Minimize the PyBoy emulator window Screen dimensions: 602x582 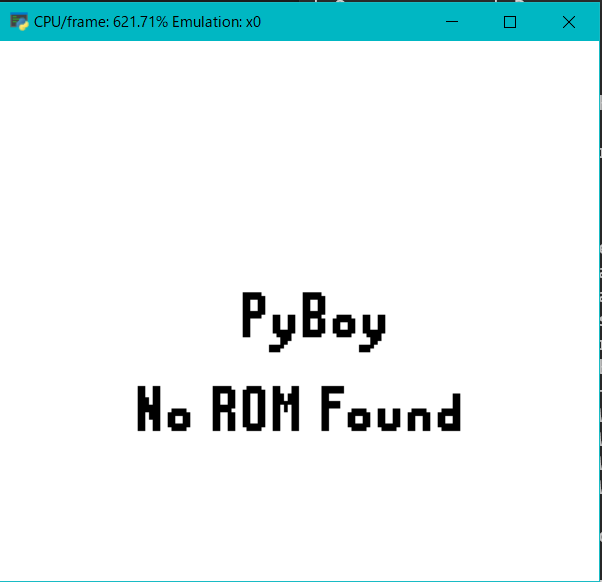(452, 22)
